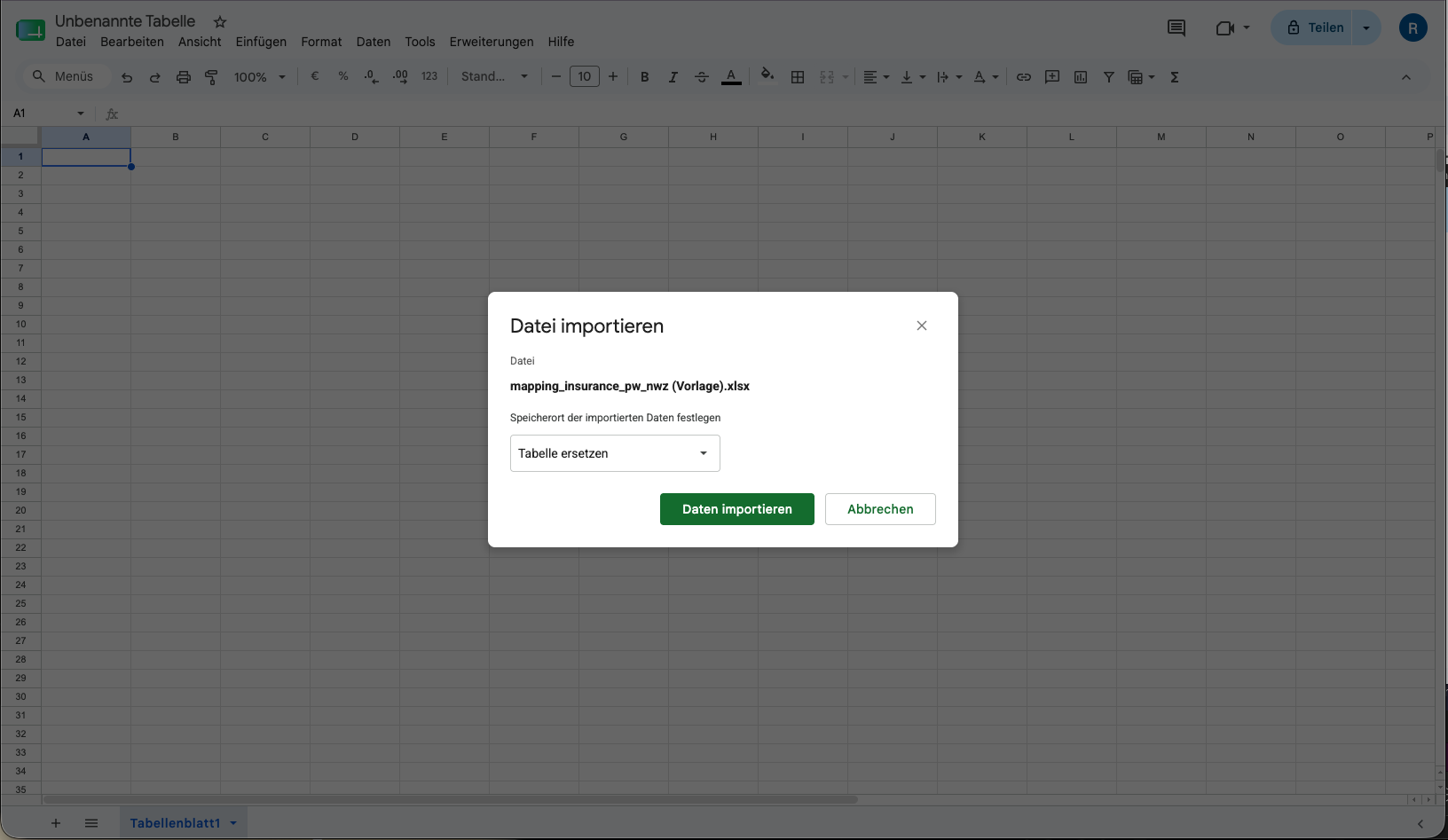The height and width of the screenshot is (840, 1448).
Task: Open the text wrapping dropdown
Action: [x=949, y=77]
